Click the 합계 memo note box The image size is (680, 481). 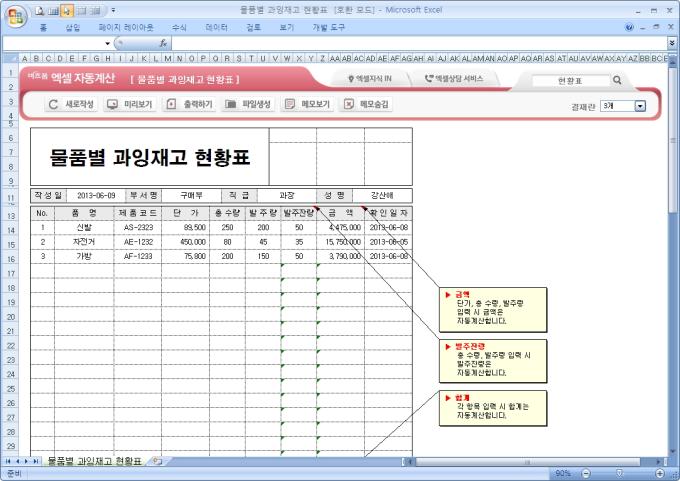pyautogui.click(x=493, y=408)
